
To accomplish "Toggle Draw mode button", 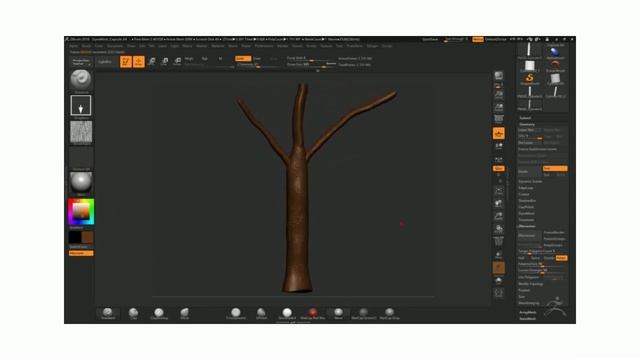I will (139, 62).
